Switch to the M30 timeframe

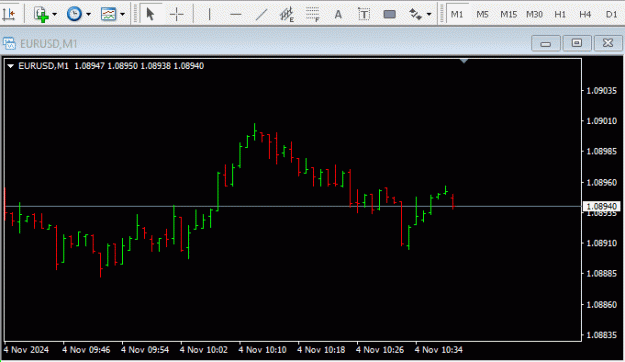point(534,14)
